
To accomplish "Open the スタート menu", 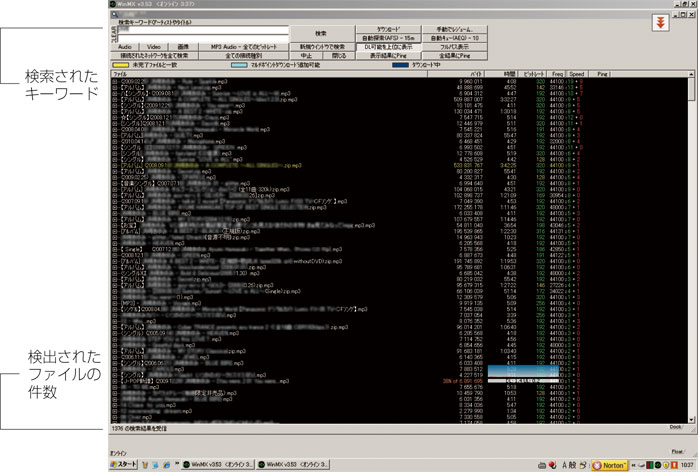I will 123,464.
